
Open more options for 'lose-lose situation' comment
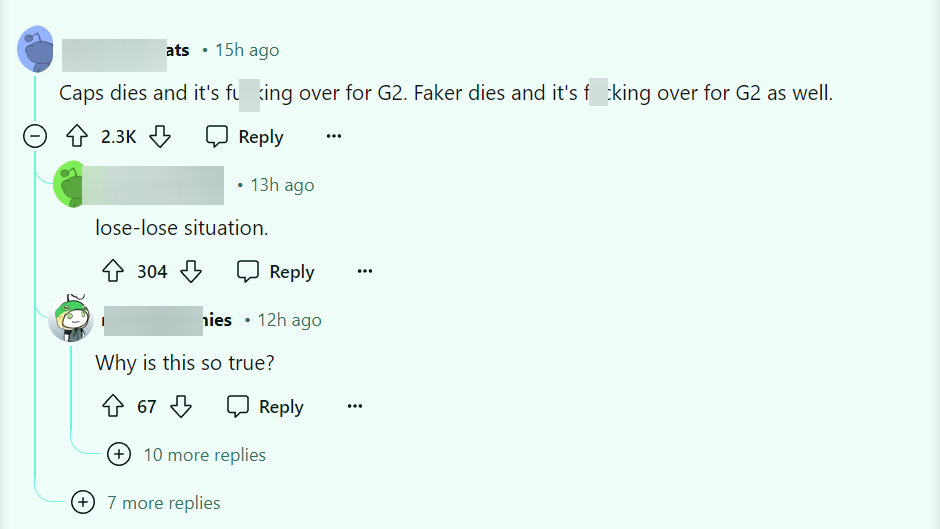pyautogui.click(x=365, y=272)
